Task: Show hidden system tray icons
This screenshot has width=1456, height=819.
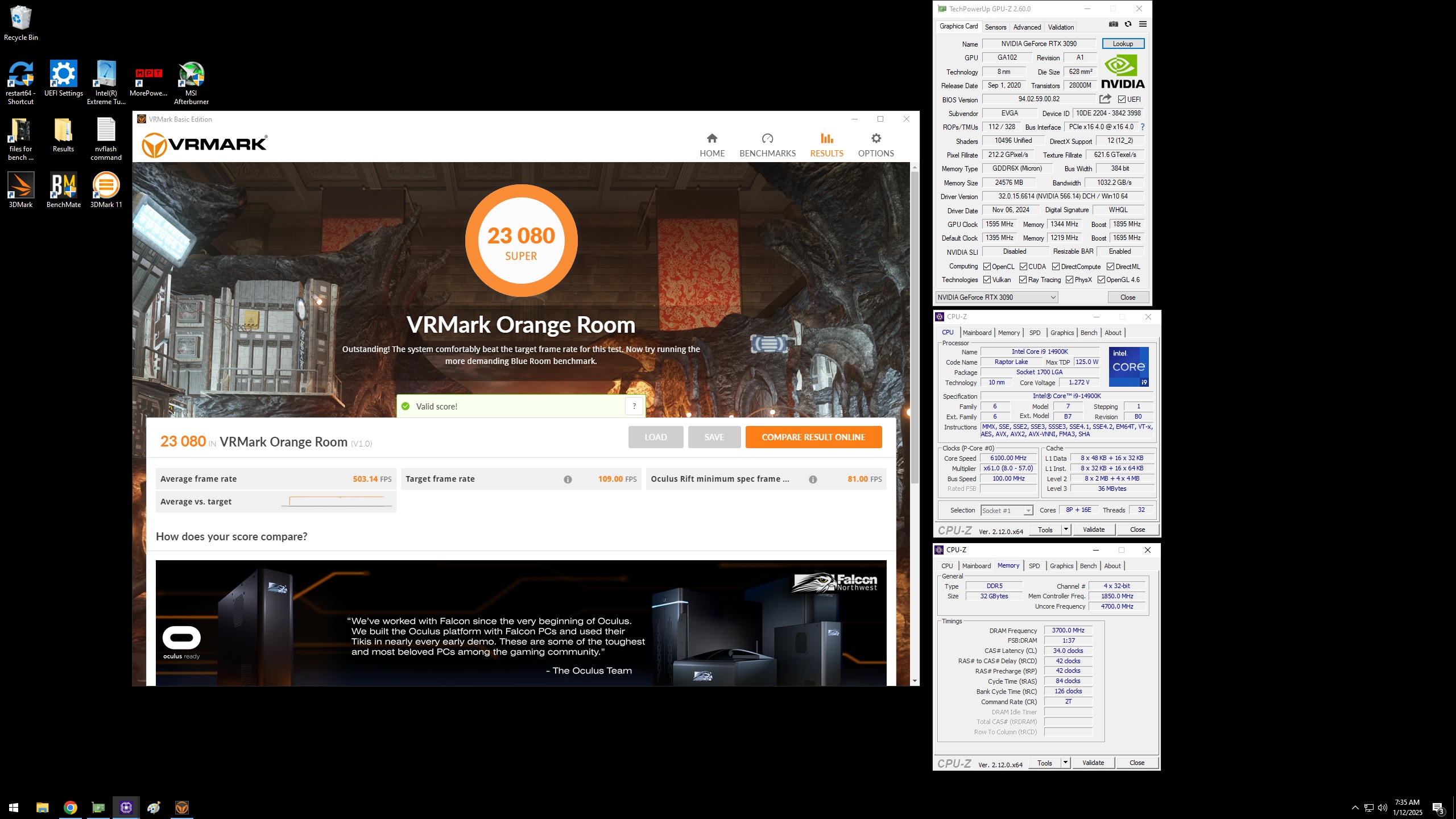Action: click(x=1355, y=808)
